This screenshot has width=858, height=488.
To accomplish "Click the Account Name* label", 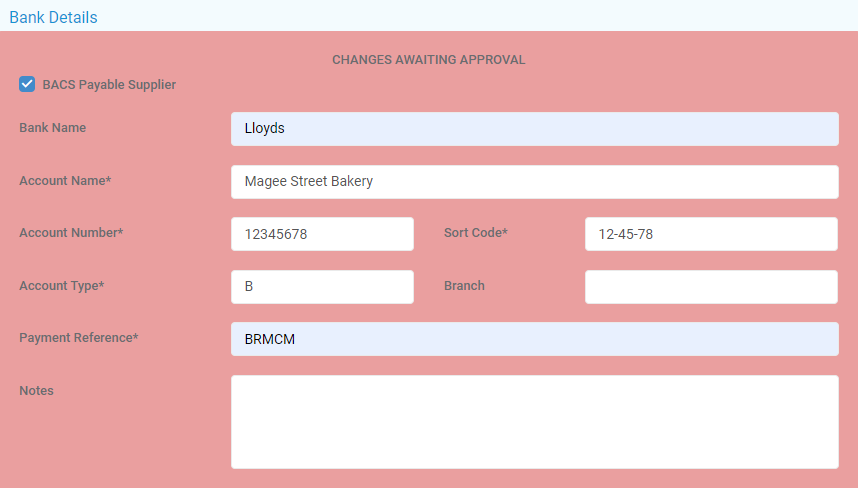I will tap(65, 181).
